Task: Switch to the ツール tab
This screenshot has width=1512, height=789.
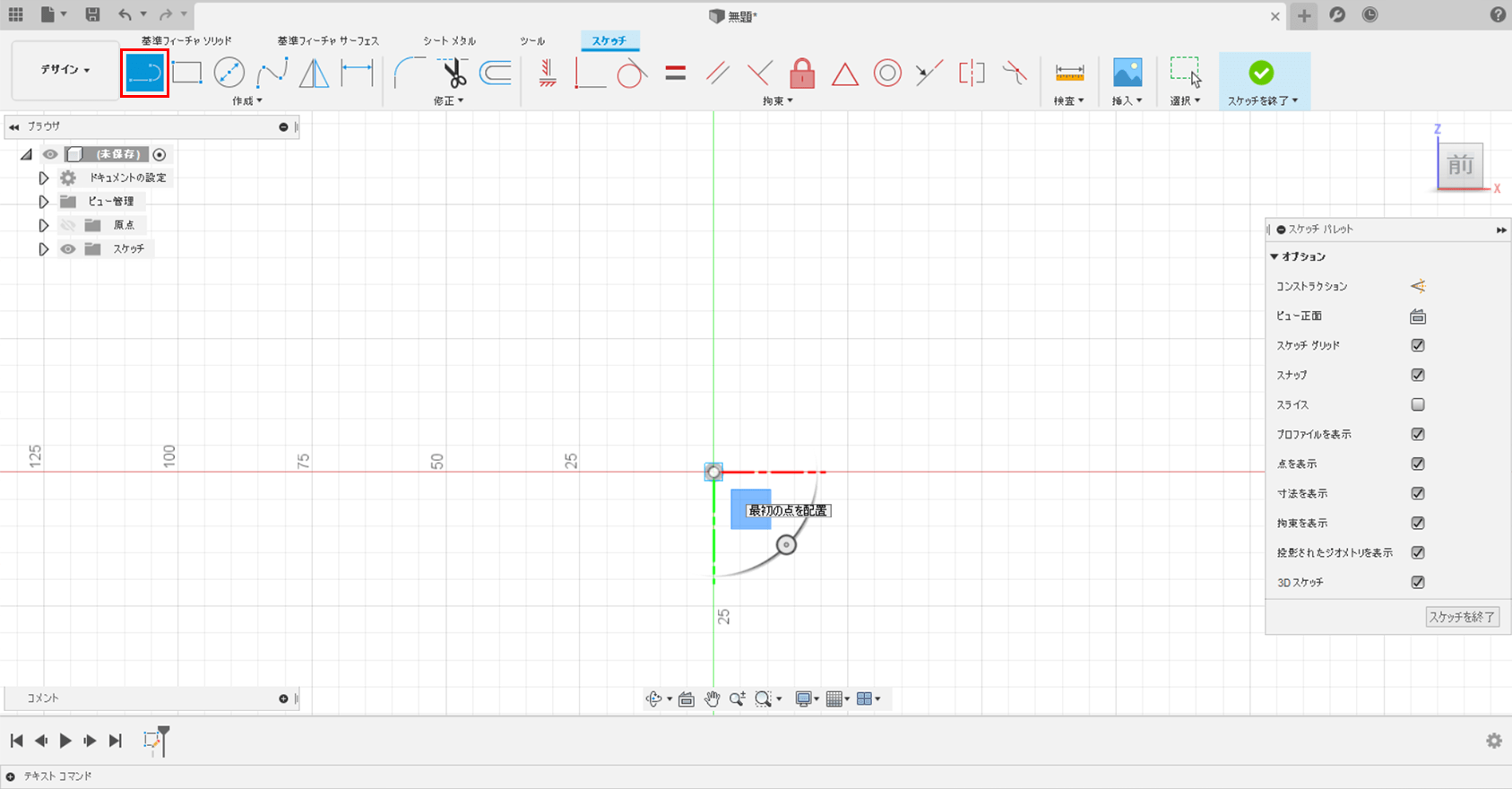Action: pos(532,40)
